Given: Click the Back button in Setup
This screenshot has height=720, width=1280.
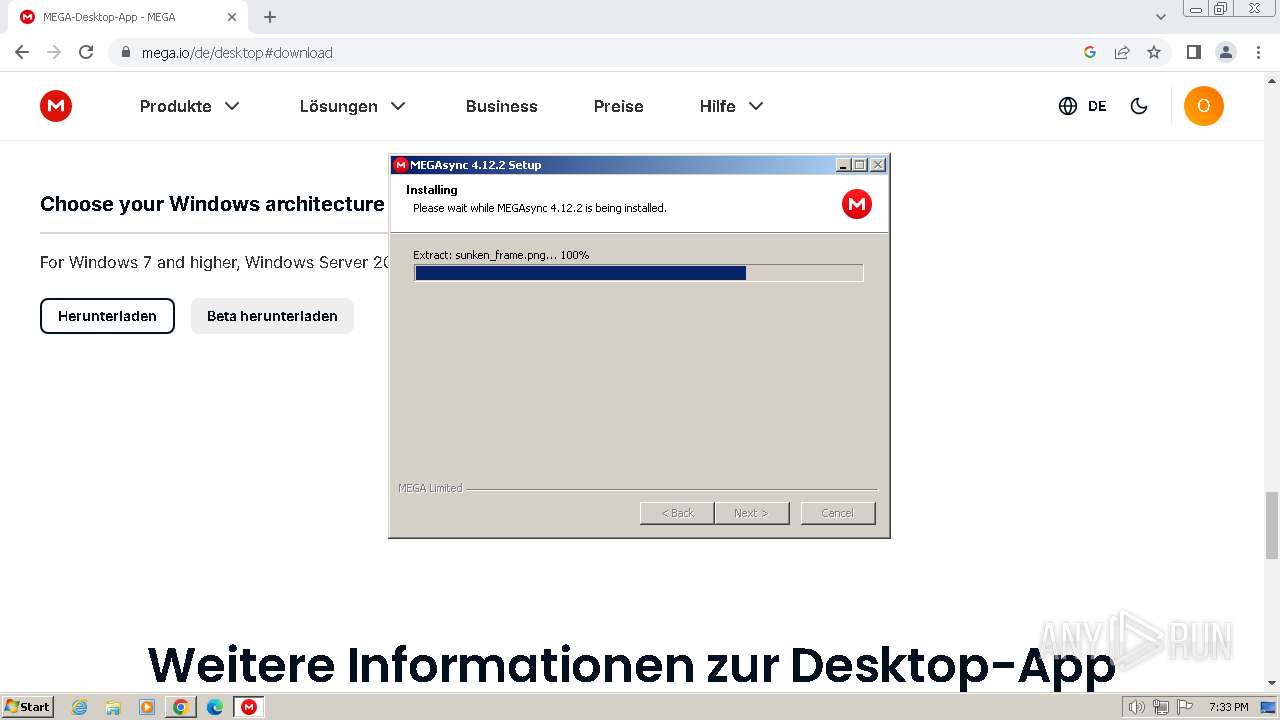Looking at the screenshot, I should 677,513.
